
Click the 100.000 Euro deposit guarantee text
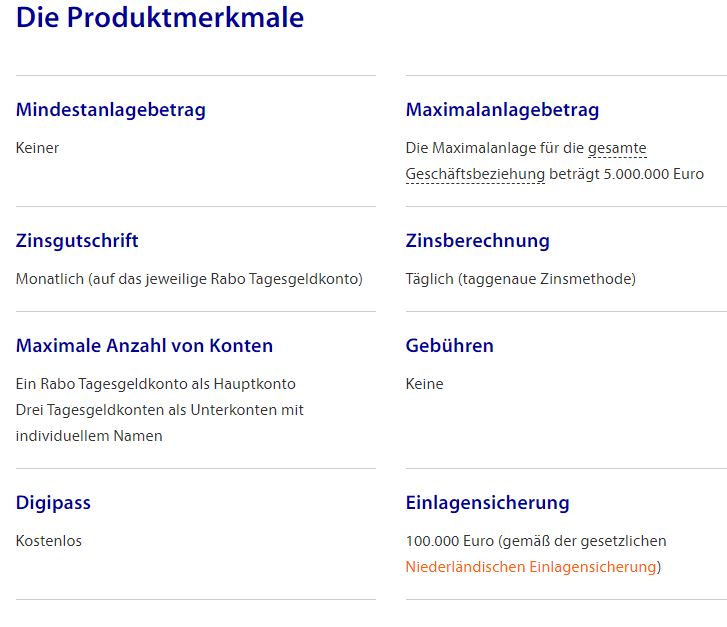pyautogui.click(x=536, y=541)
